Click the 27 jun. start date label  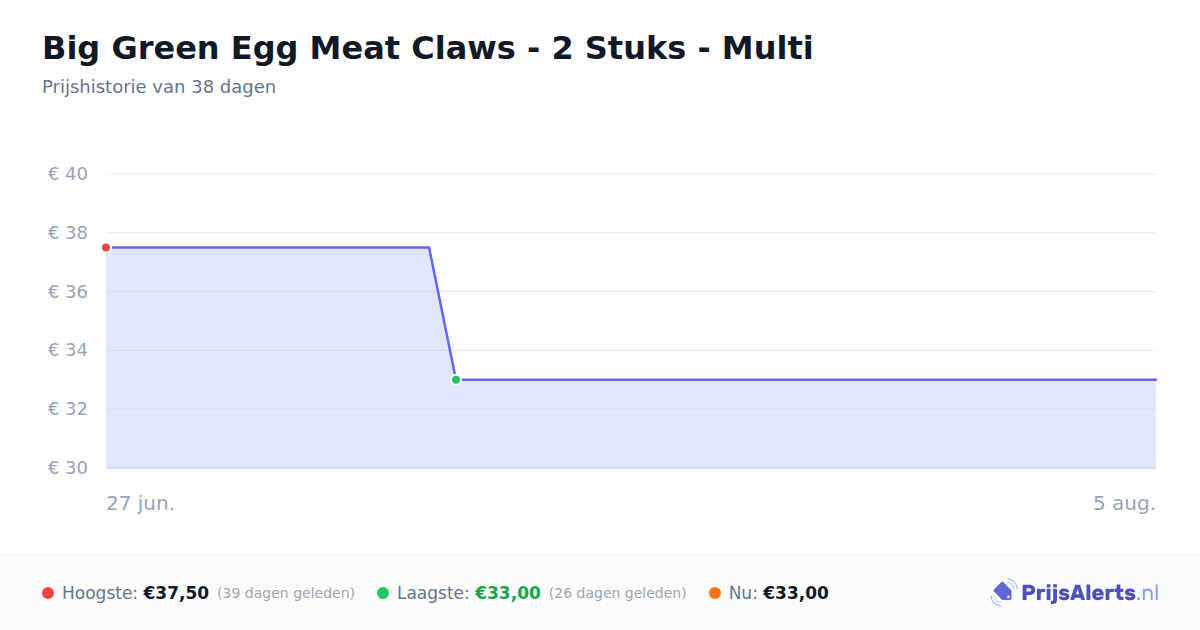(141, 503)
